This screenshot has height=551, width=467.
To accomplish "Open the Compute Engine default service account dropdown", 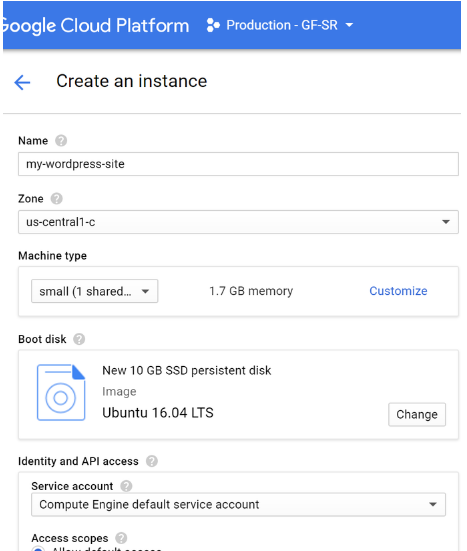I will pyautogui.click(x=238, y=505).
